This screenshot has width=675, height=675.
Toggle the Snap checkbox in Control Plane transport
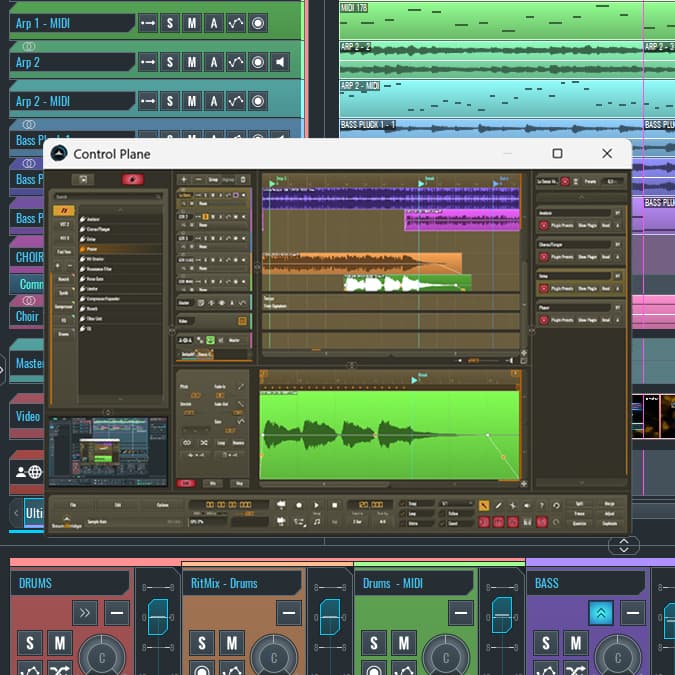(x=403, y=504)
